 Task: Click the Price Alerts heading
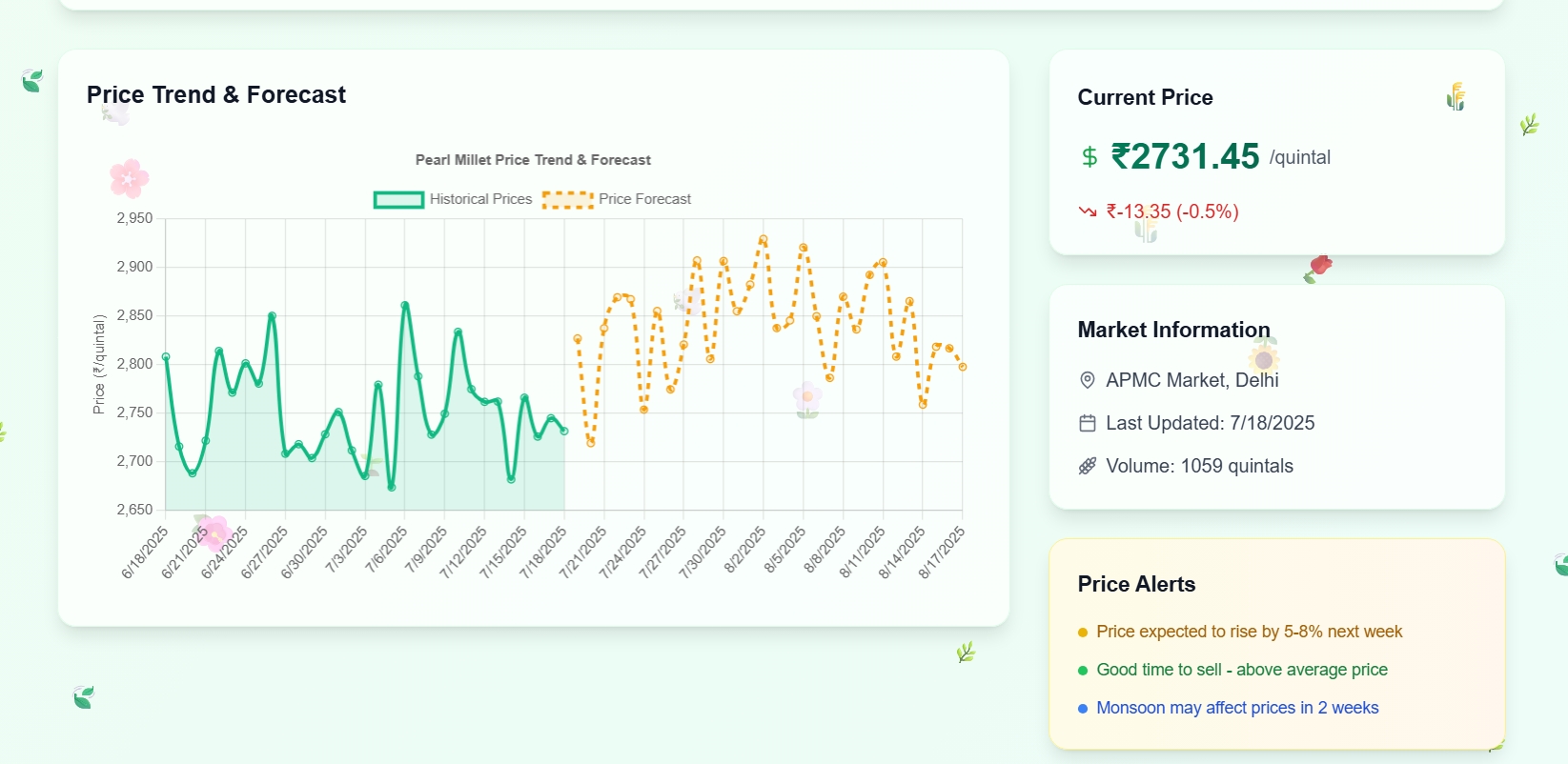(x=1136, y=584)
